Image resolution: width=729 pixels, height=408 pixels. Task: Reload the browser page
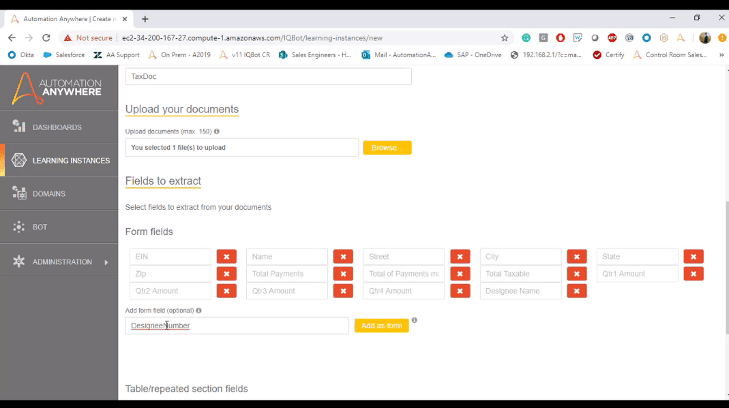tap(46, 38)
